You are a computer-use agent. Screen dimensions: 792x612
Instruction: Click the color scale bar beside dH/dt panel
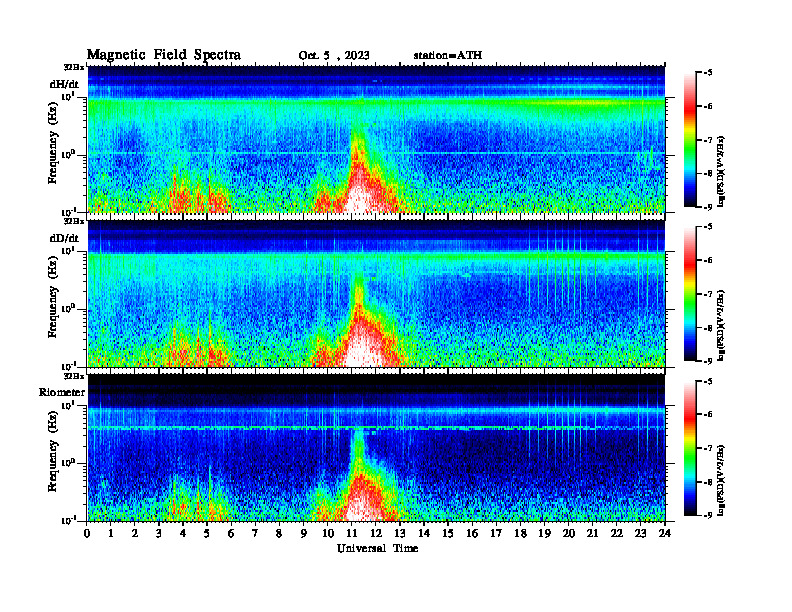point(689,140)
